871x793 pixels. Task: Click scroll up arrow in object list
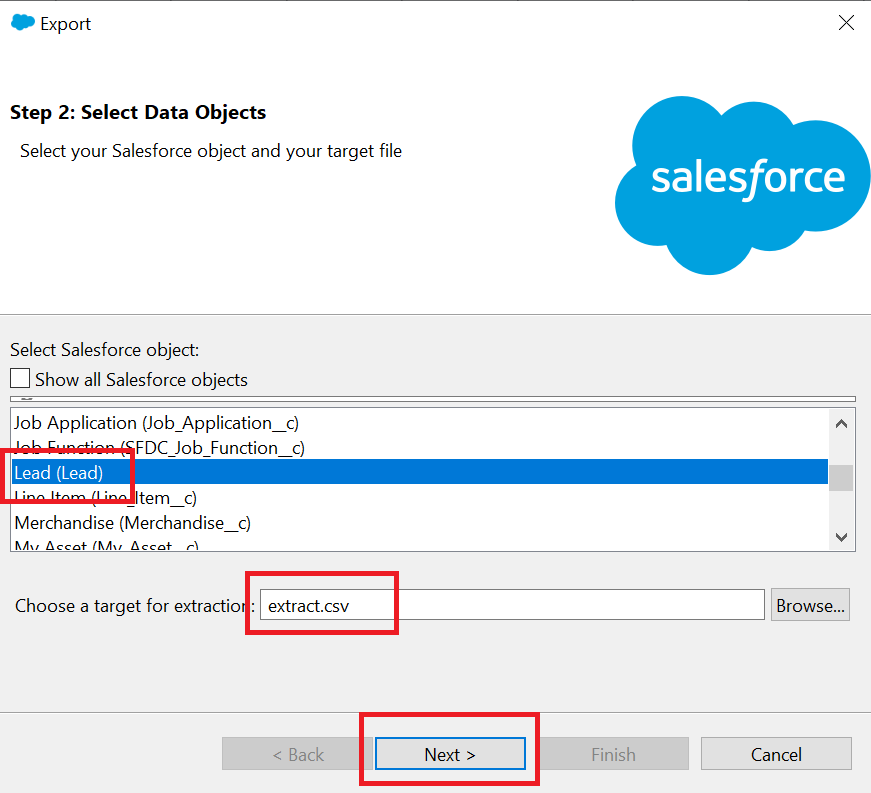click(841, 424)
